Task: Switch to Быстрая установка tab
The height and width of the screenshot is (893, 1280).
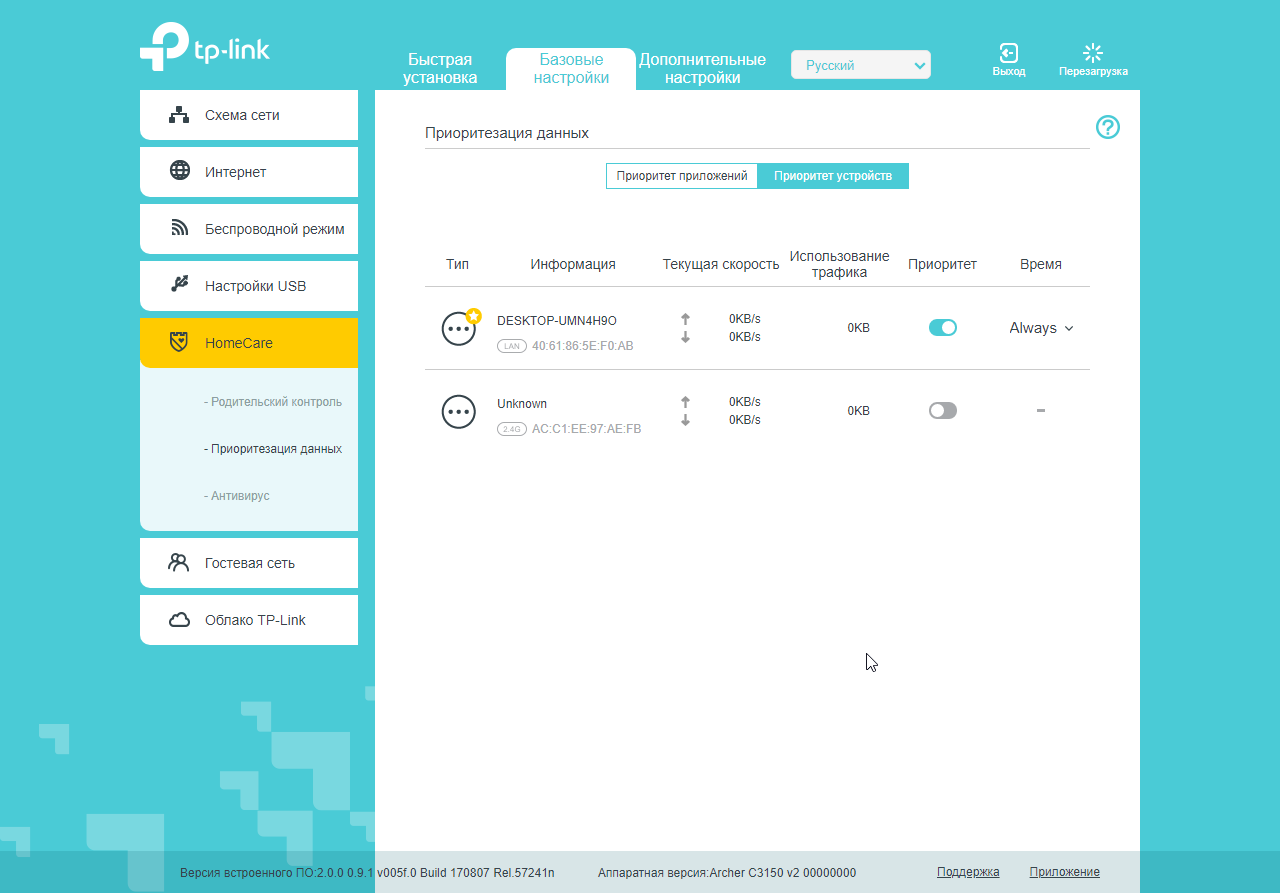Action: [440, 69]
